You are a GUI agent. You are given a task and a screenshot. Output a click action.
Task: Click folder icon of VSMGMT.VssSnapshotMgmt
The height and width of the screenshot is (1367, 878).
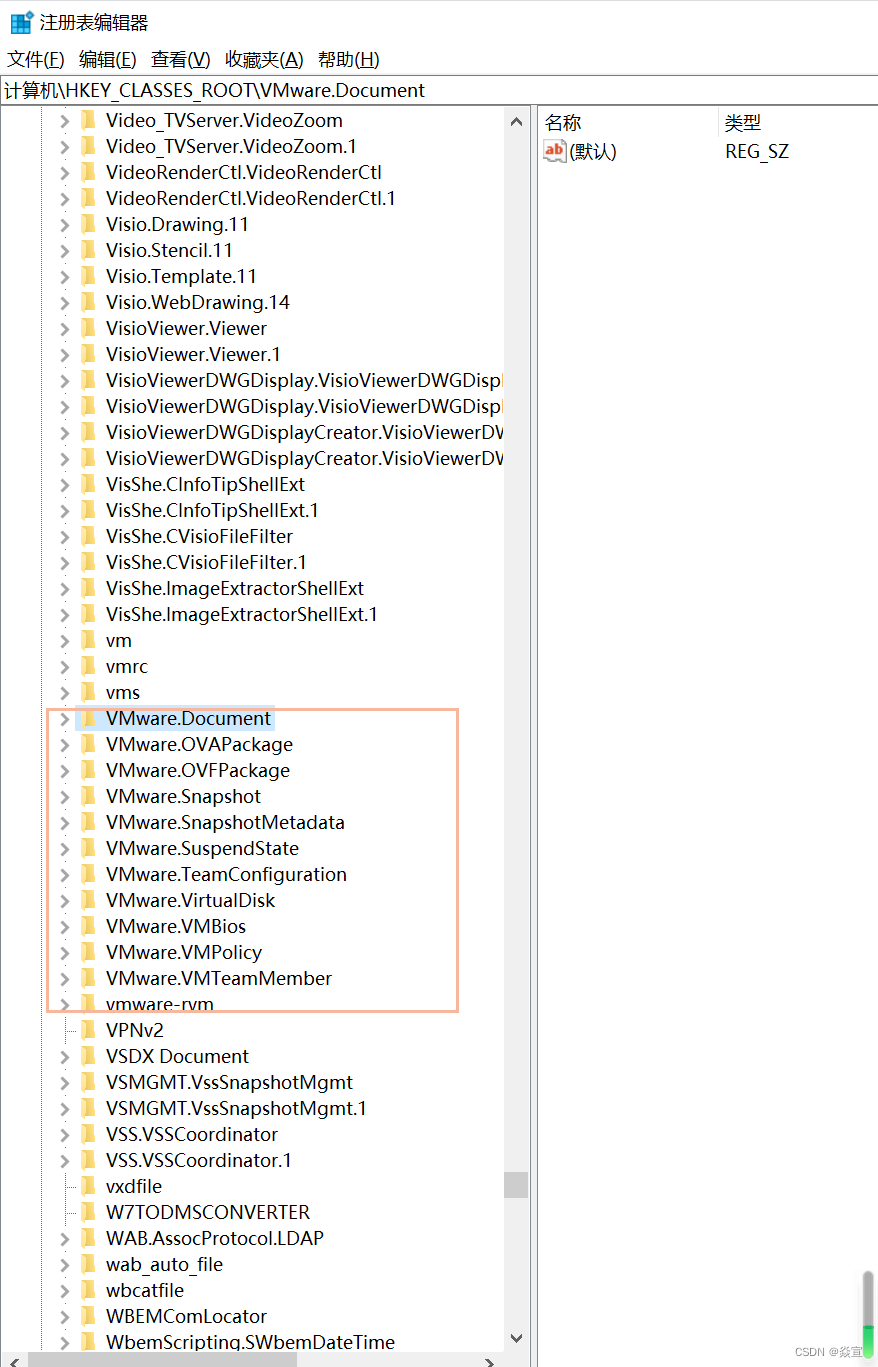(x=88, y=1083)
